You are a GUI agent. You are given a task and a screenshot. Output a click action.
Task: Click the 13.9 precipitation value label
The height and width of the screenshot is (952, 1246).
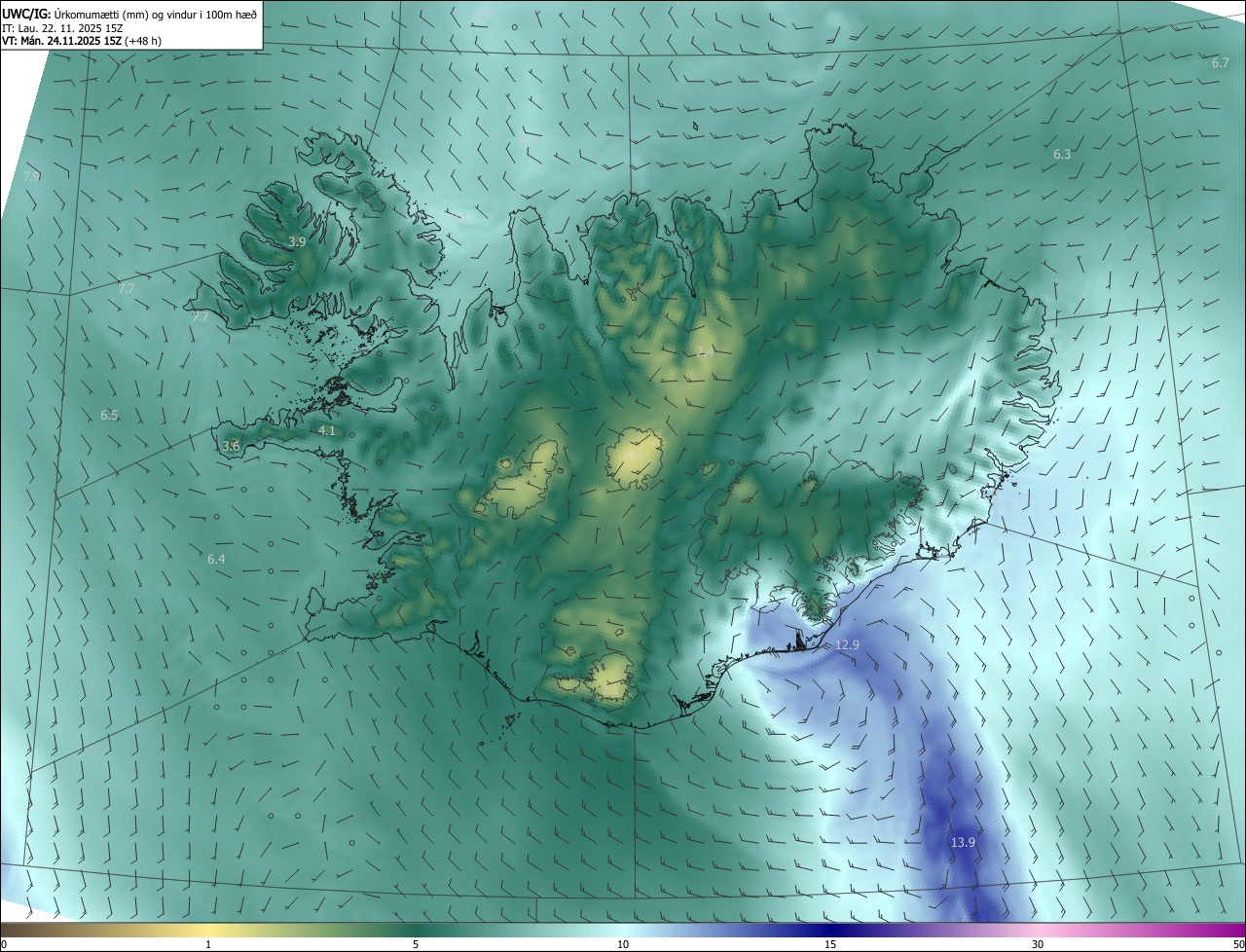point(962,843)
